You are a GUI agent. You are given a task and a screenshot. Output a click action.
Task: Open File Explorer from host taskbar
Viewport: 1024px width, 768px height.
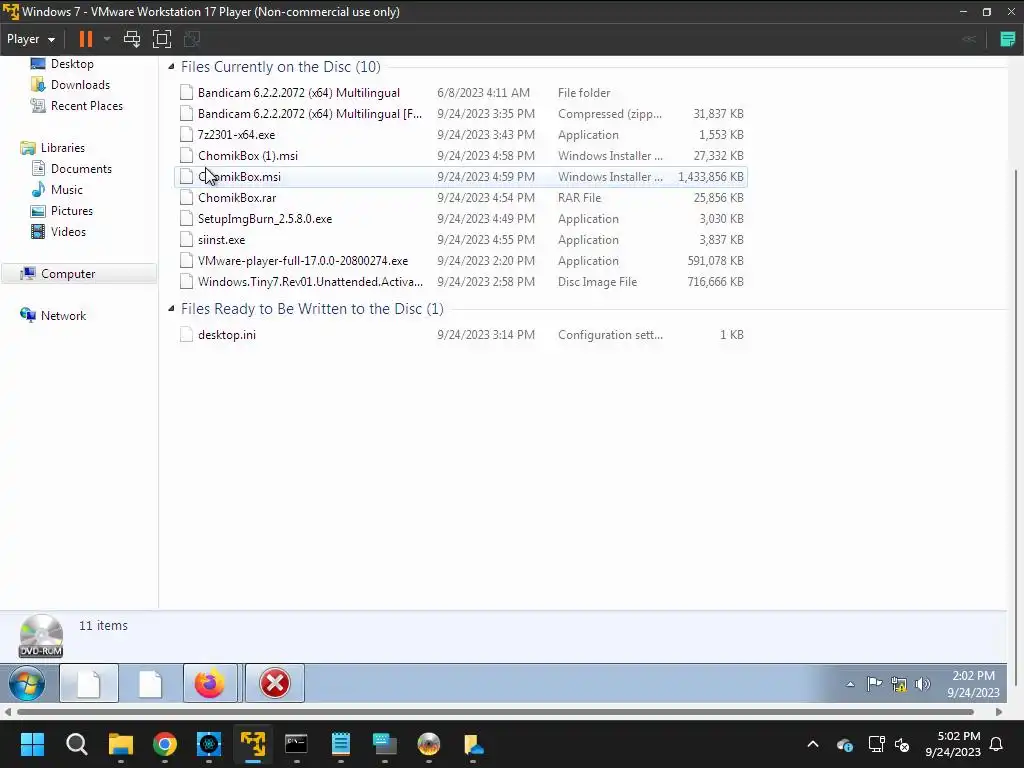121,744
